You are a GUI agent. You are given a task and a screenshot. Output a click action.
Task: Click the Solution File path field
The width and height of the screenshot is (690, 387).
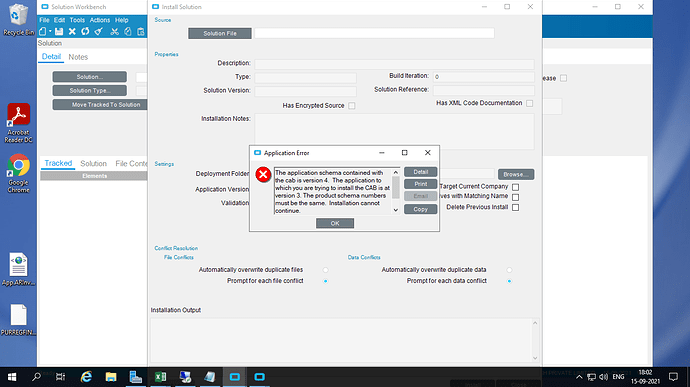(374, 33)
